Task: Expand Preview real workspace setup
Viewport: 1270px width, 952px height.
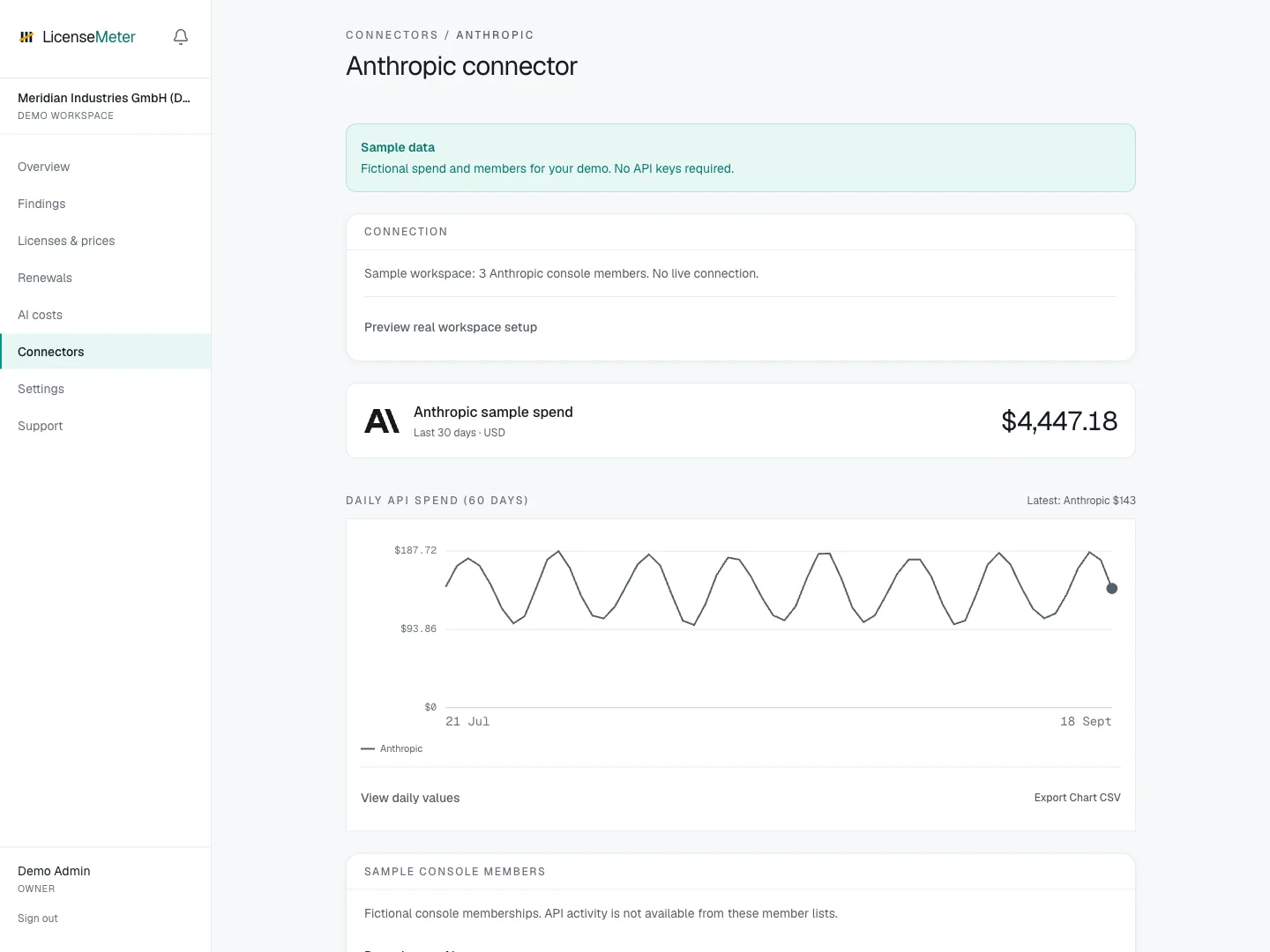Action: pos(451,327)
